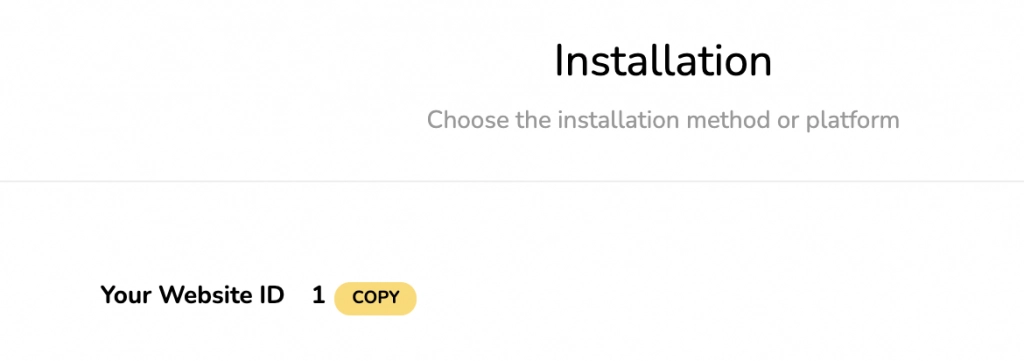Copy the Website ID to clipboard
This screenshot has width=1024, height=361.
tap(375, 298)
